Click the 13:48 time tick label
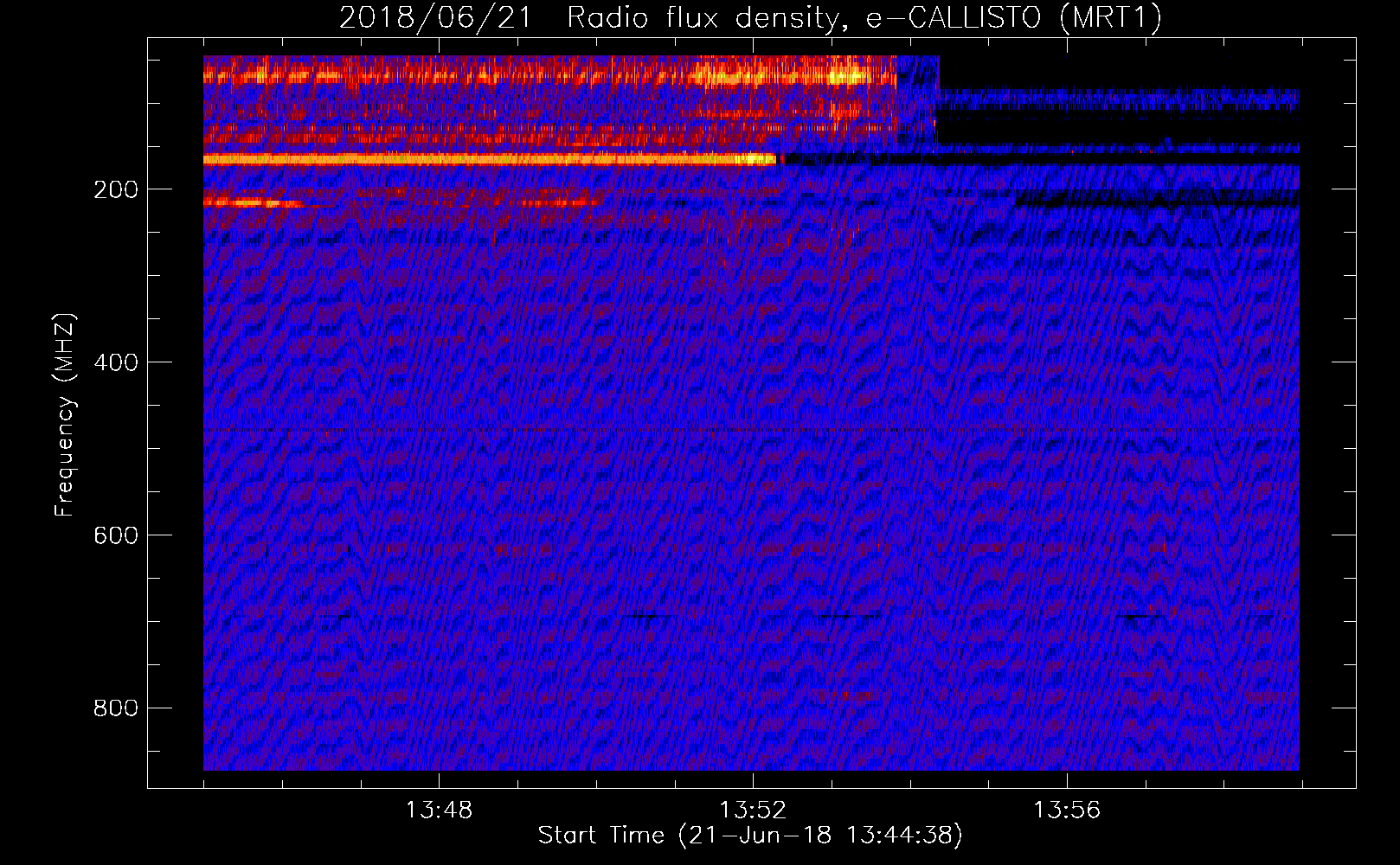The height and width of the screenshot is (865, 1400). coord(439,810)
